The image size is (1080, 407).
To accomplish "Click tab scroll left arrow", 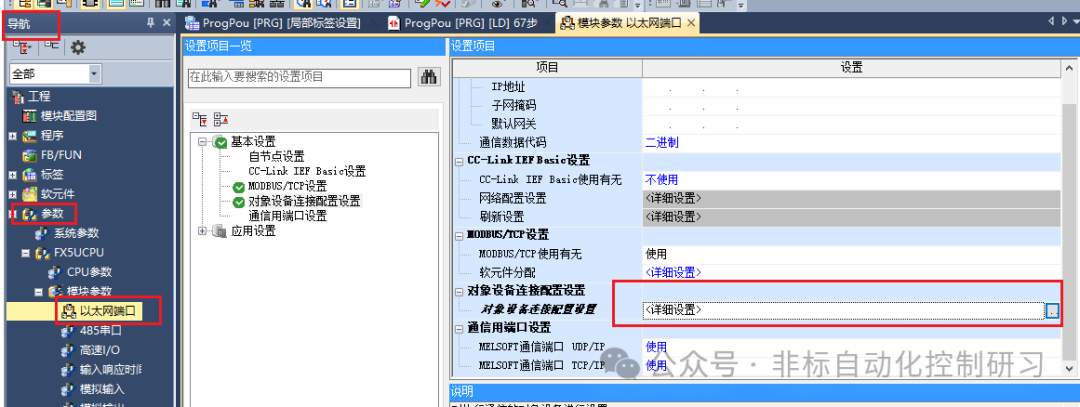I will [x=1052, y=22].
